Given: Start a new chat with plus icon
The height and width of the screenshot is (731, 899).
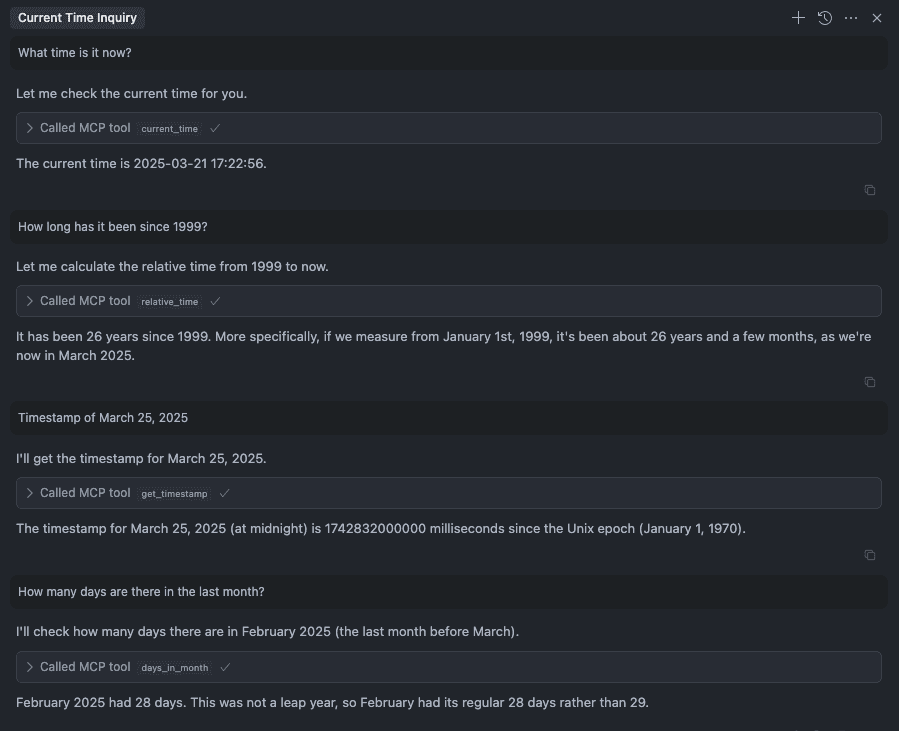Looking at the screenshot, I should point(798,18).
